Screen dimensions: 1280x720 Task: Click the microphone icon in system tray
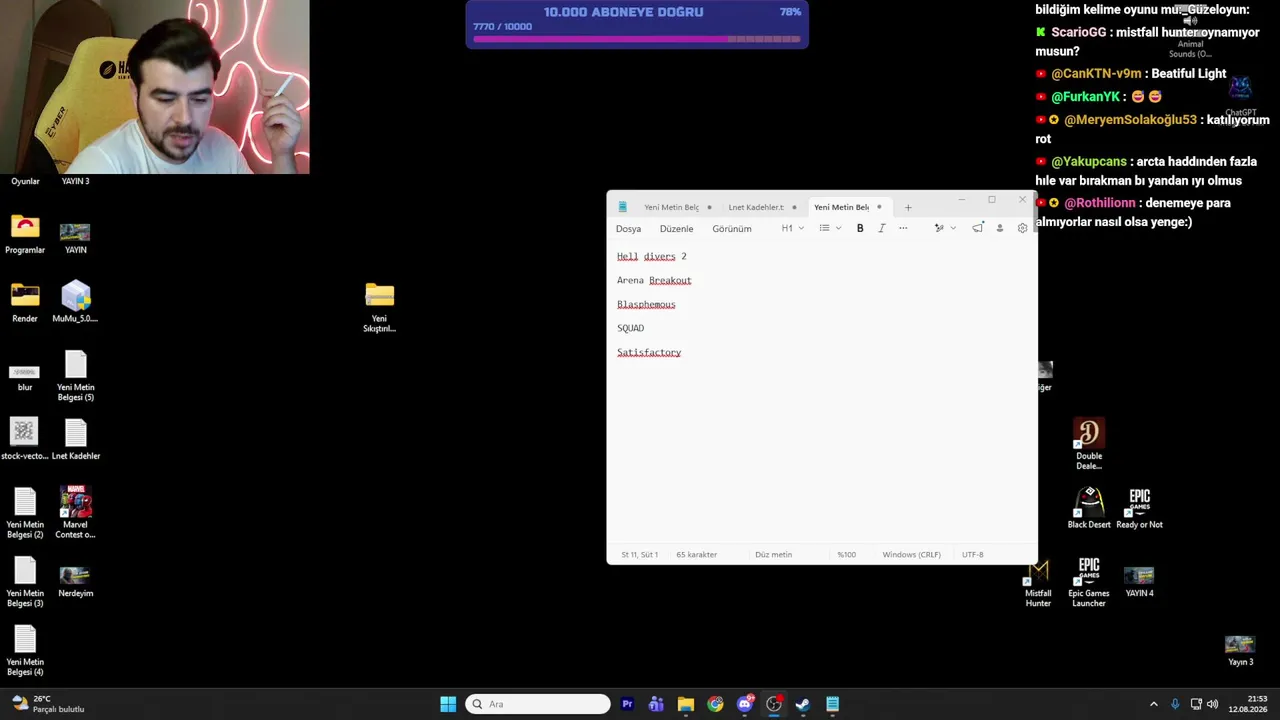[x=1175, y=704]
